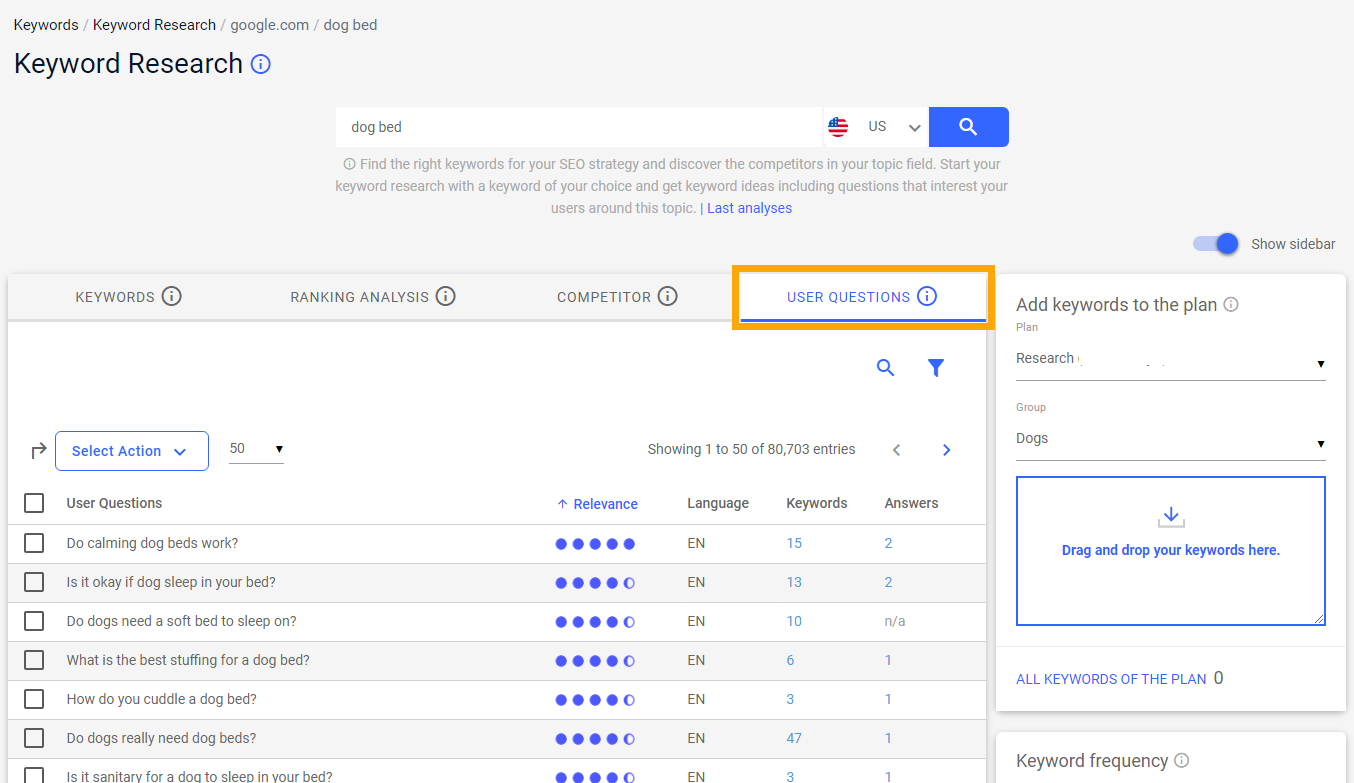Click the US flag icon
Viewport: 1354px width, 783px height.
tap(837, 127)
